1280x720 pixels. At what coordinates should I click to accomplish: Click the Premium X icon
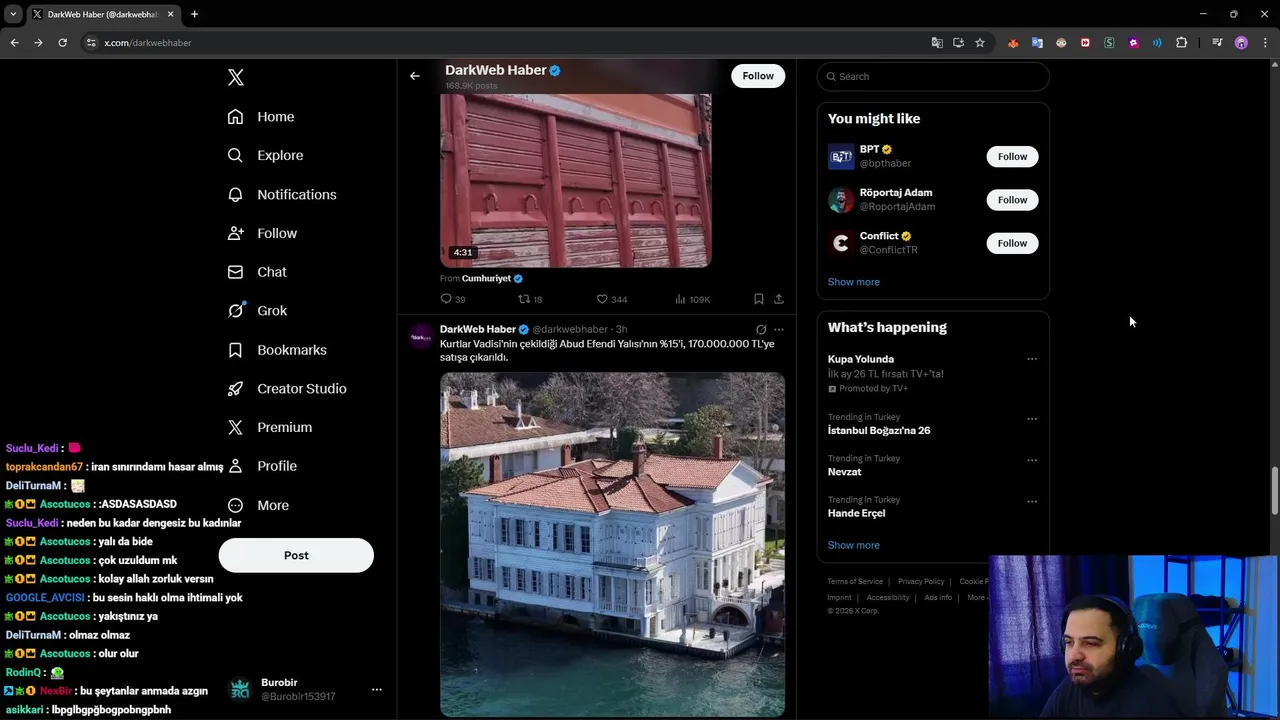point(235,427)
